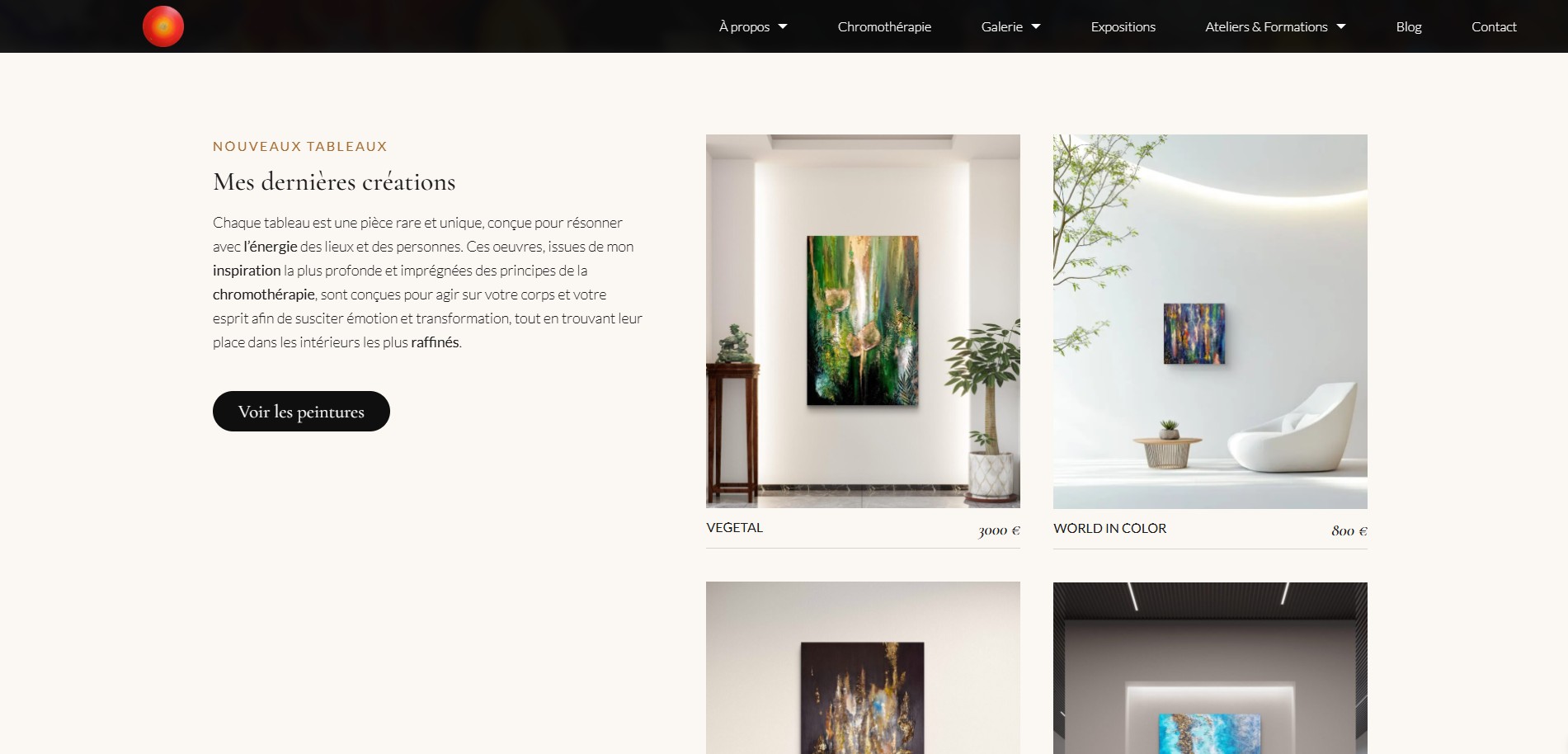The width and height of the screenshot is (1568, 754).
Task: Open the Contact page
Action: (1494, 26)
